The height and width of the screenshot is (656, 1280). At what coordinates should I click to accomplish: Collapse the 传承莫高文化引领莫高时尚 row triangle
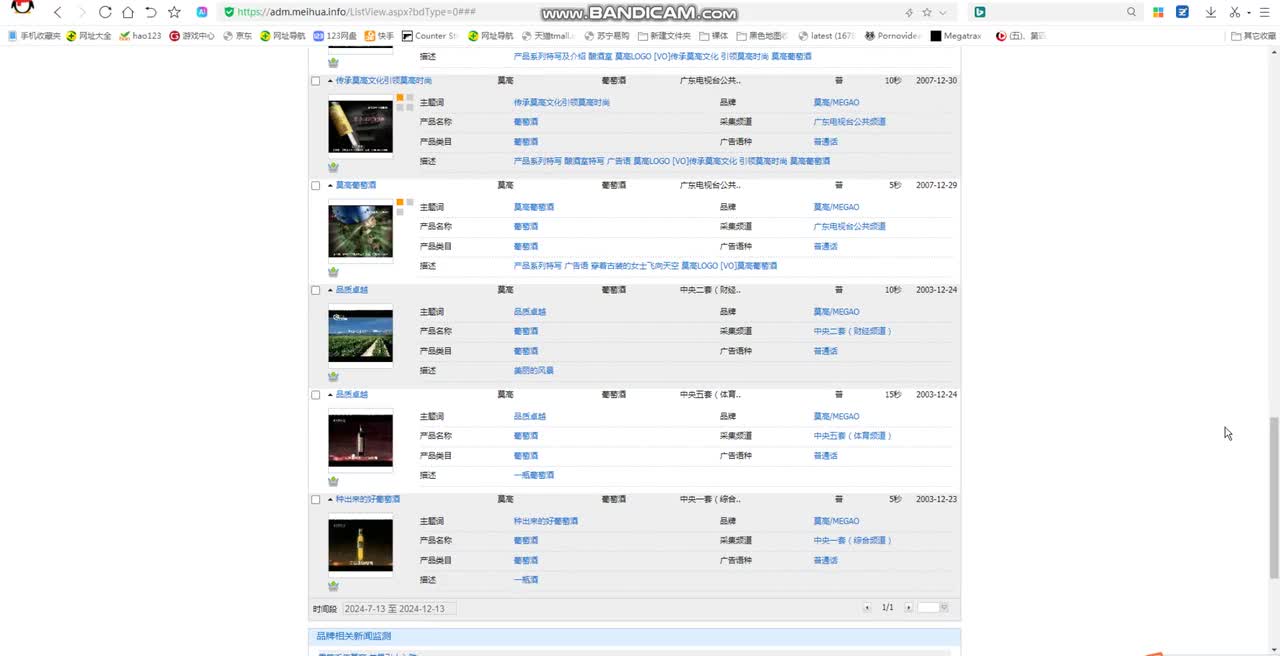tap(330, 80)
